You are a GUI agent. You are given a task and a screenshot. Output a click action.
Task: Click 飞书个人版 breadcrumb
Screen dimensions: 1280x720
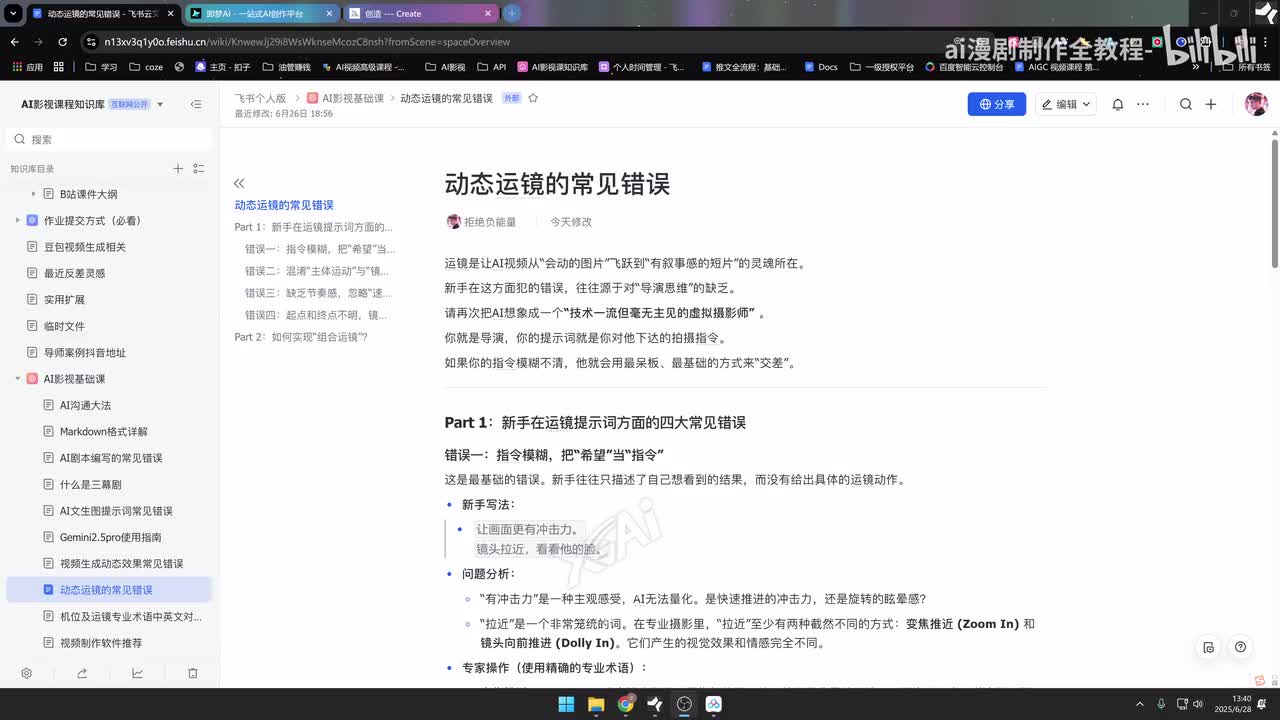click(260, 98)
